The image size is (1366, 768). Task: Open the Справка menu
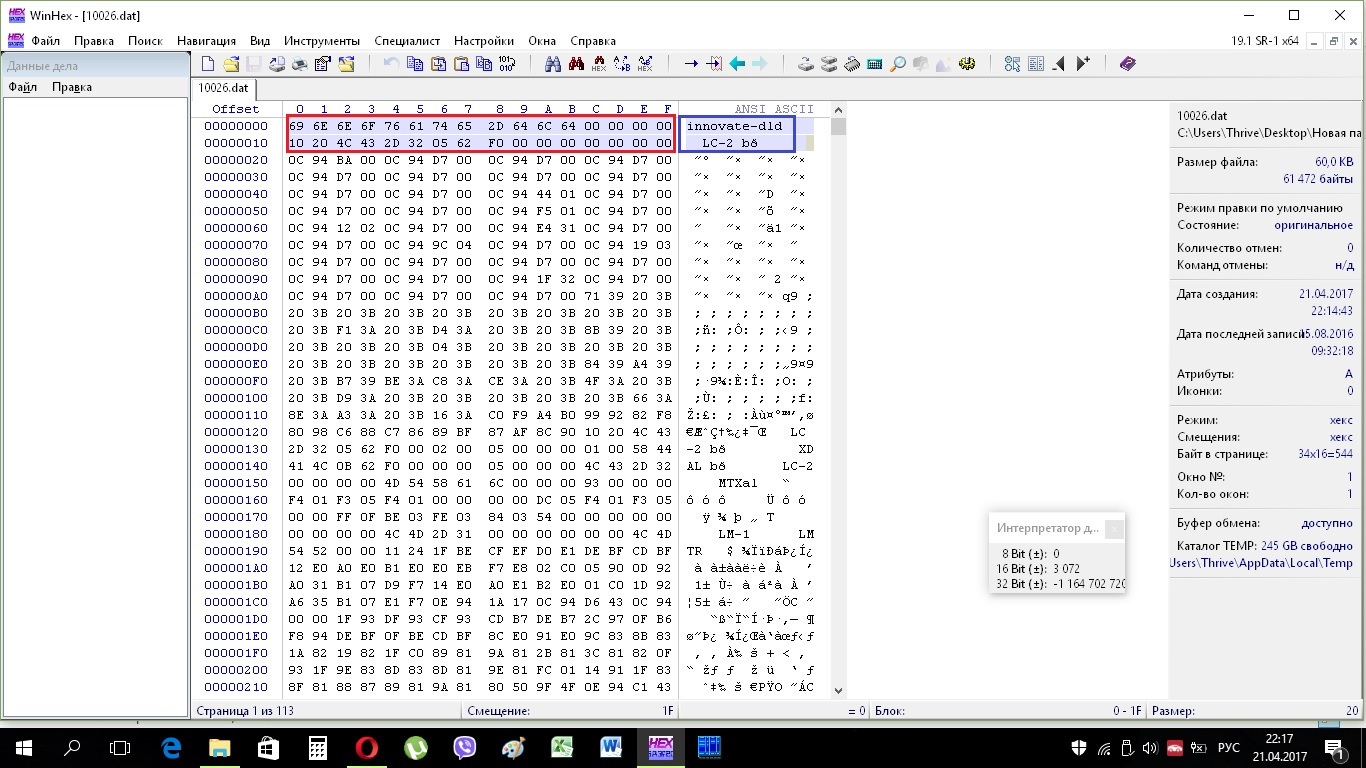[x=593, y=41]
